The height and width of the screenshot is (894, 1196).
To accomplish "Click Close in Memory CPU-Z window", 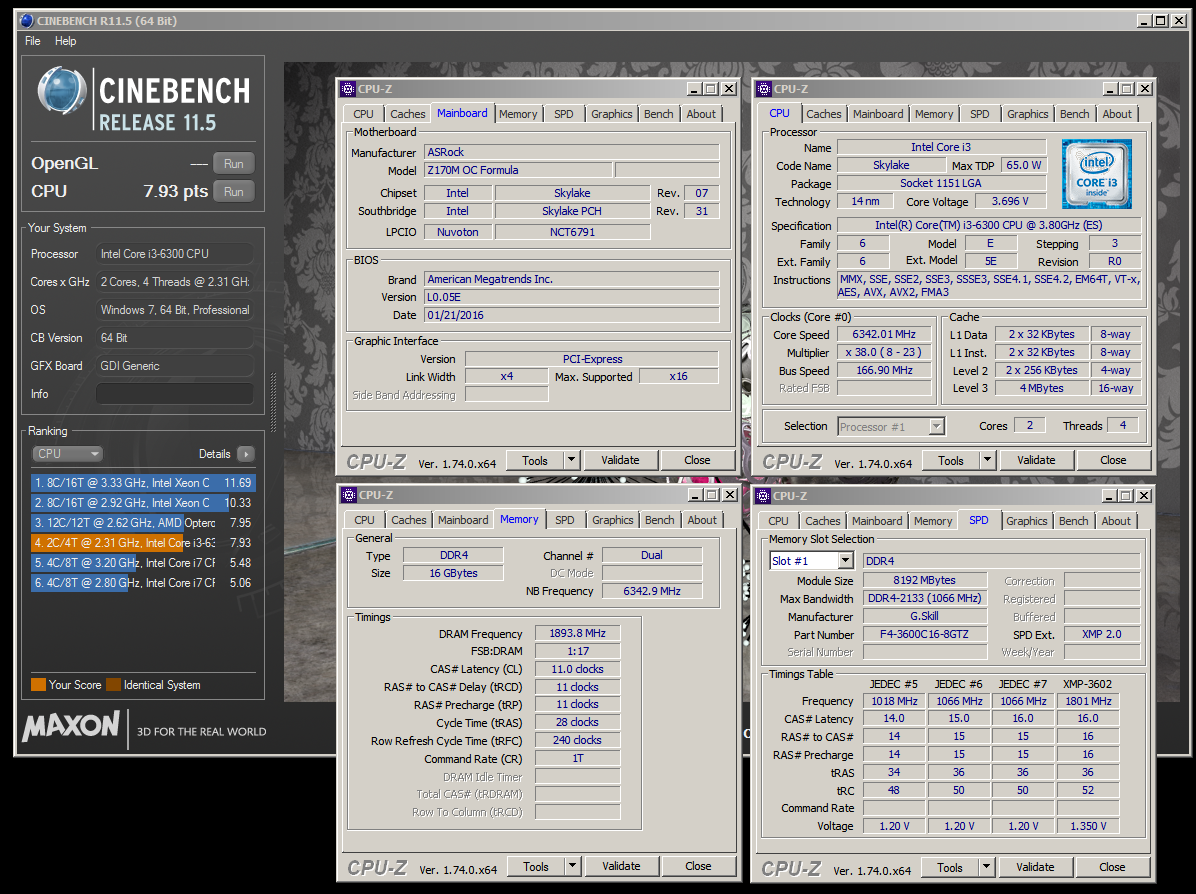I will 698,867.
